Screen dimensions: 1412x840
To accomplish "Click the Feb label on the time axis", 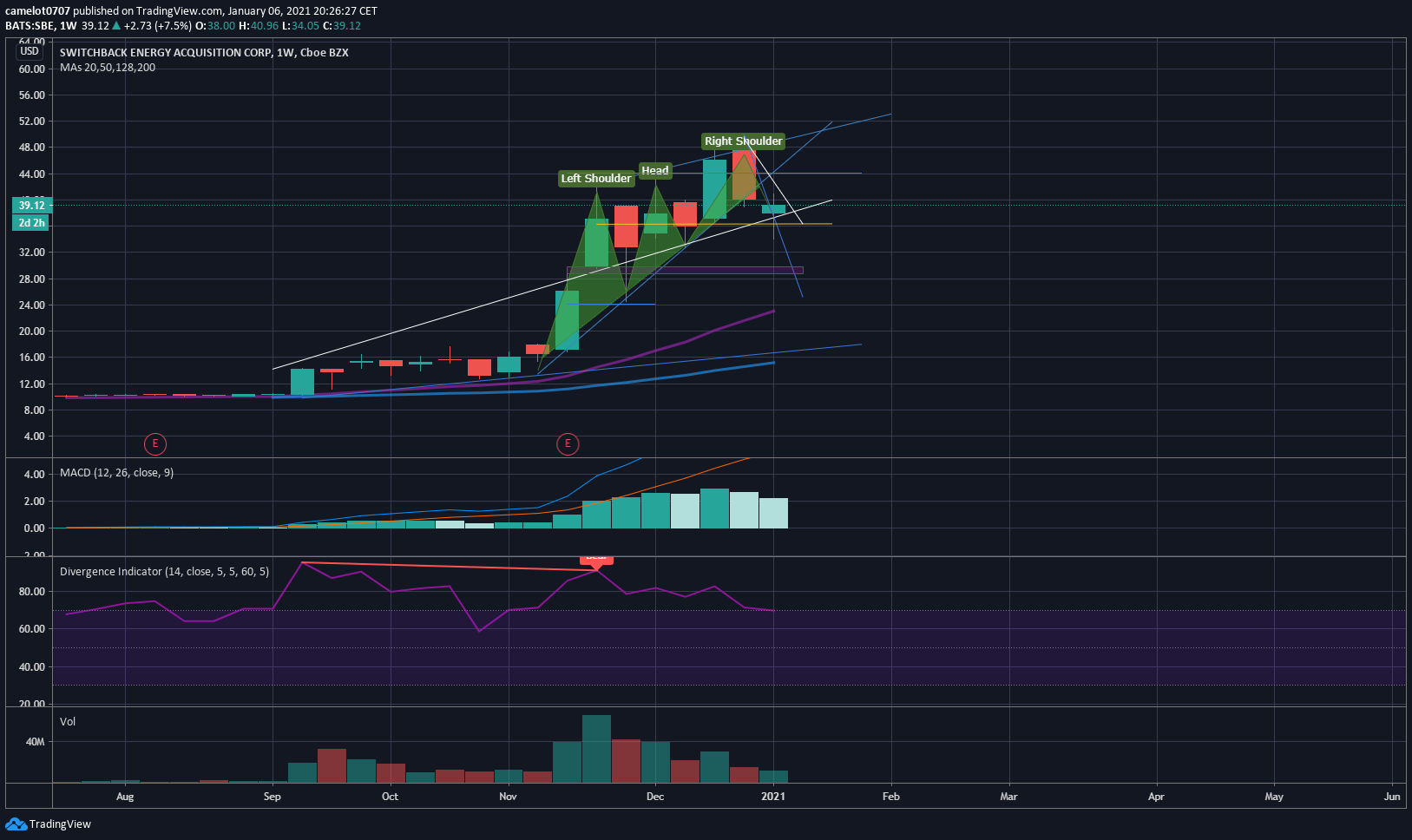I will point(891,797).
